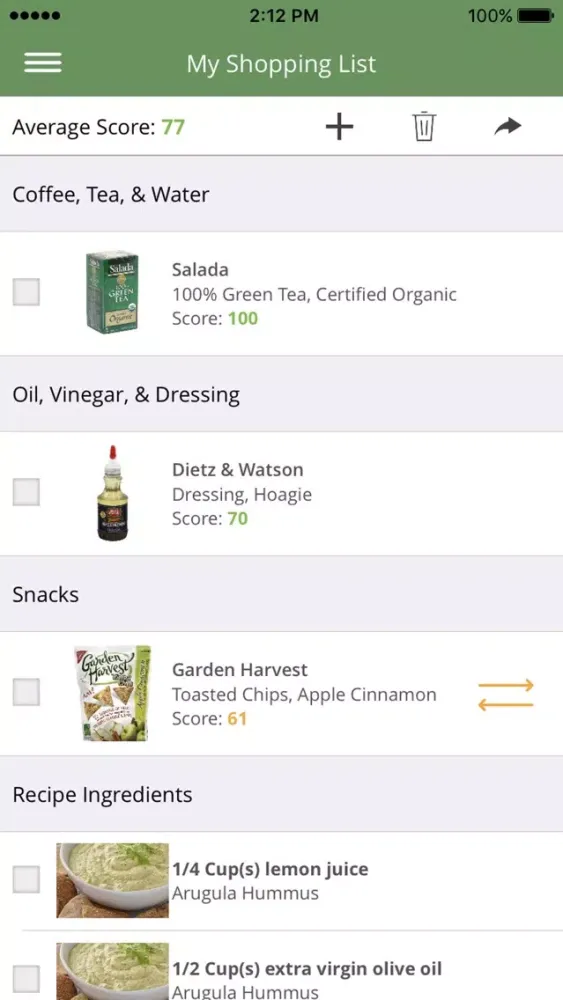
Task: Tap the swap arrows for Garden Harvest
Action: click(x=506, y=695)
